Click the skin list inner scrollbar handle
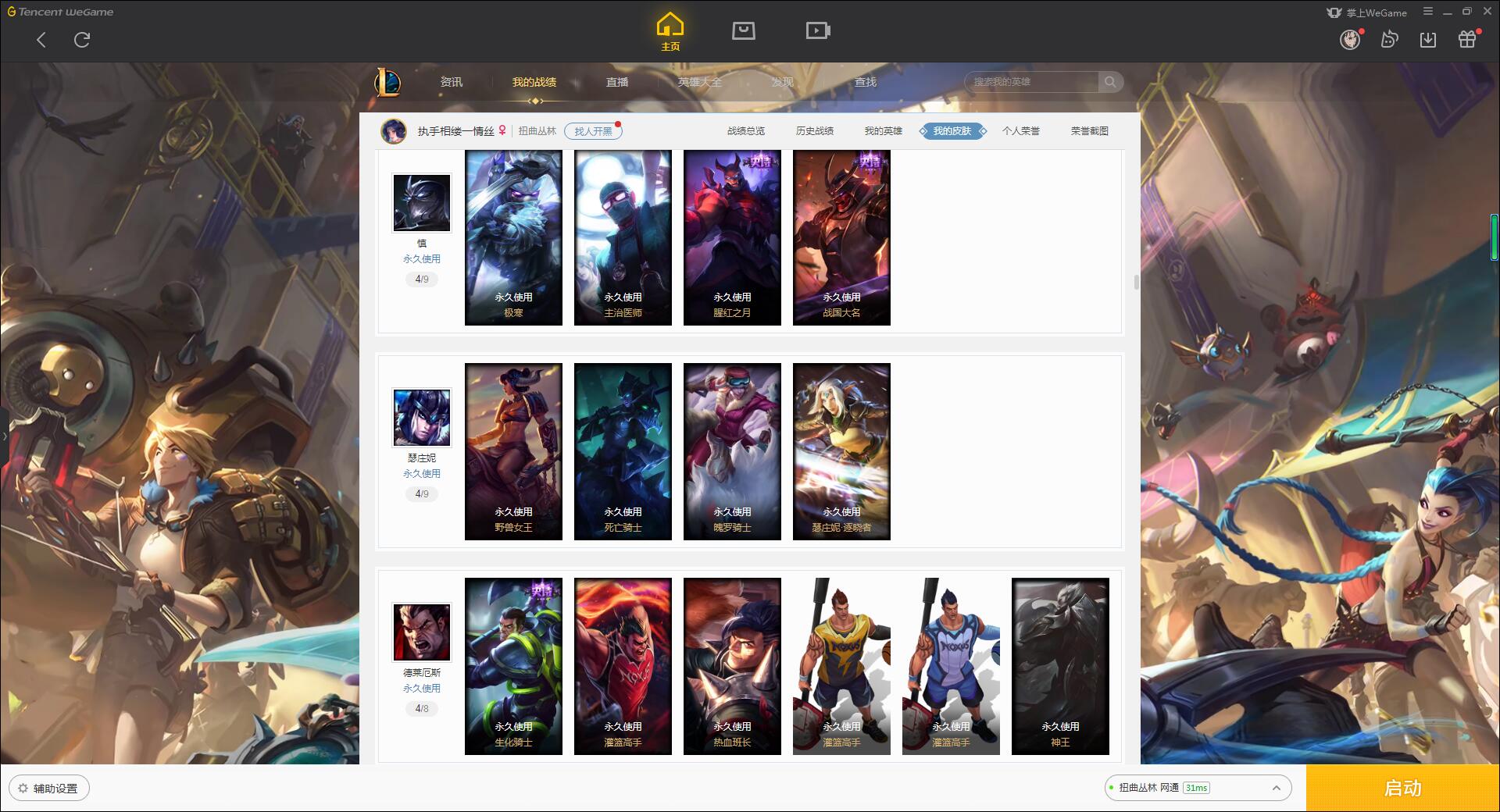Viewport: 1500px width, 812px height. [x=1136, y=282]
